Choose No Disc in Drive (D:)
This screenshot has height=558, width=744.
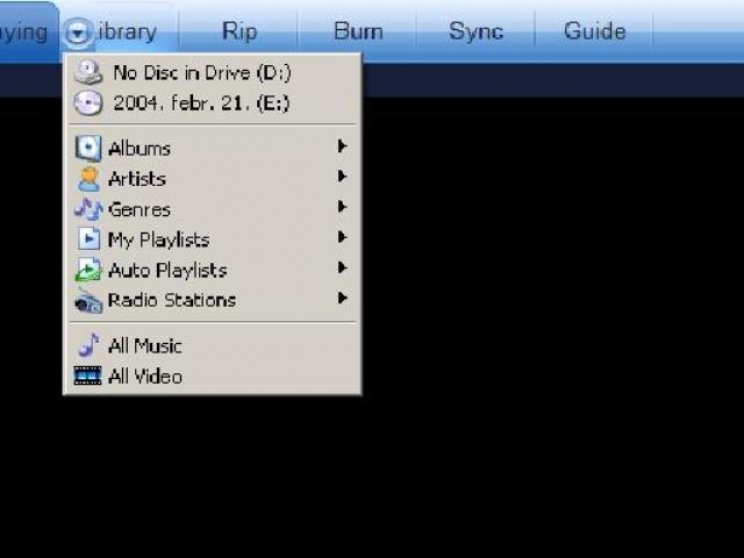[212, 73]
